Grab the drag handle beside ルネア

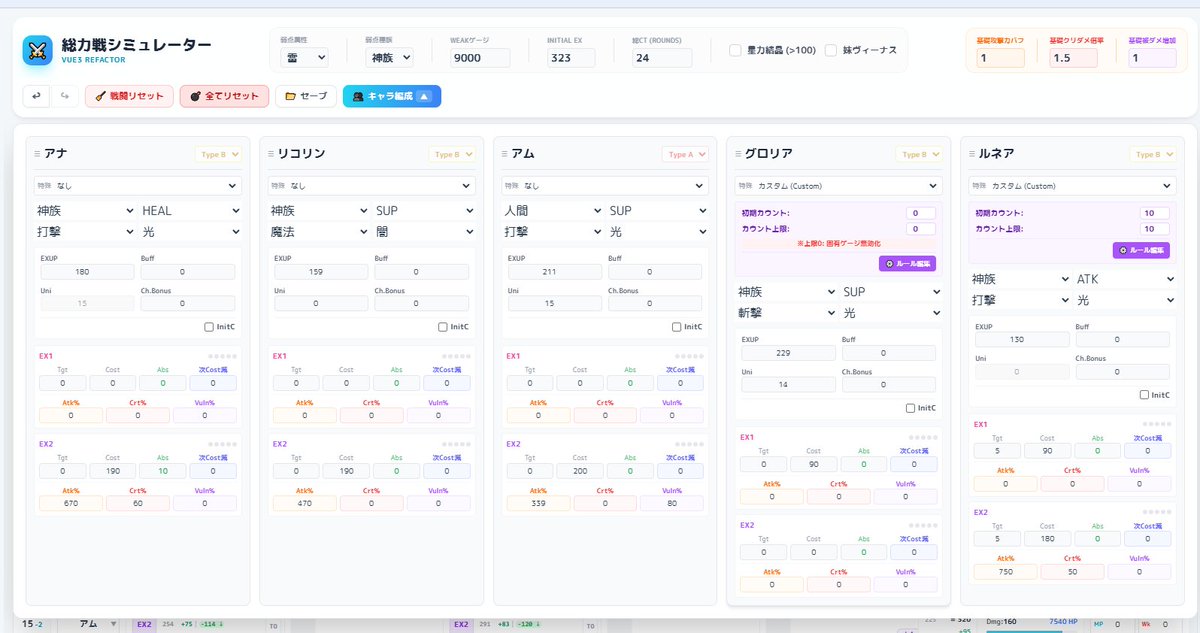pyautogui.click(x=971, y=154)
